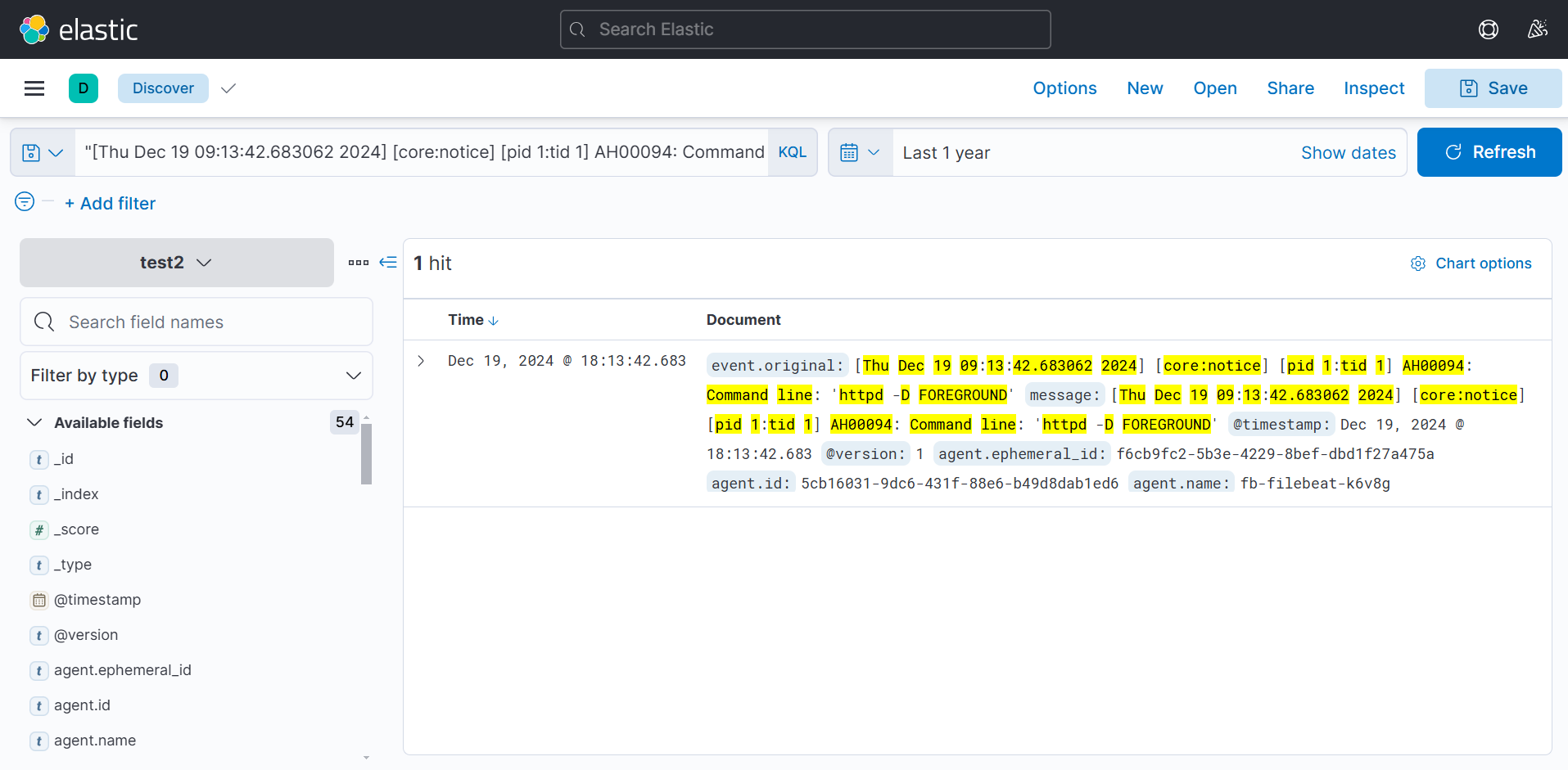This screenshot has height=770, width=1568.
Task: Open the hamburger navigation menu
Action: (34, 88)
